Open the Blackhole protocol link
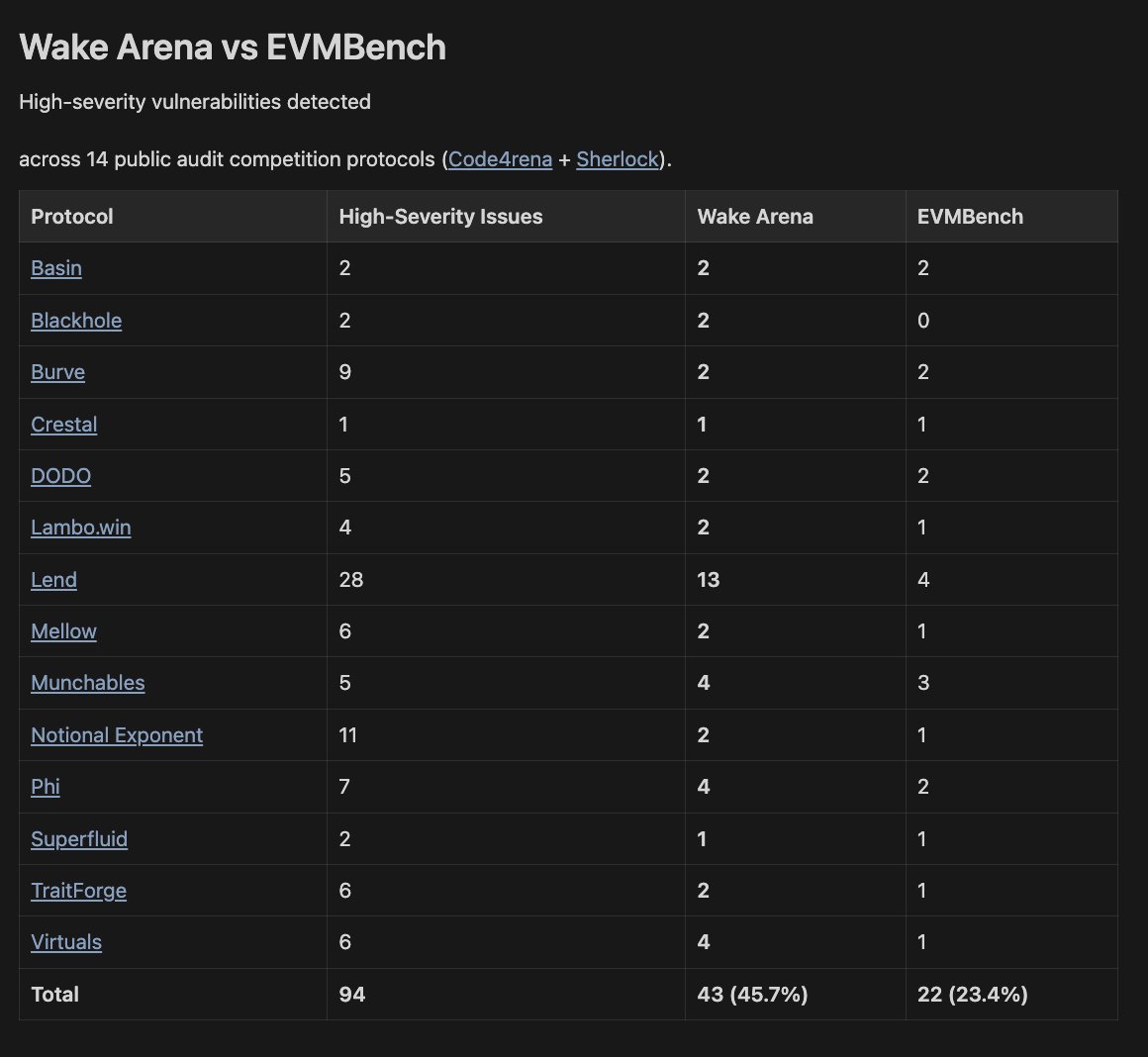Image resolution: width=1148 pixels, height=1057 pixels. (x=76, y=321)
